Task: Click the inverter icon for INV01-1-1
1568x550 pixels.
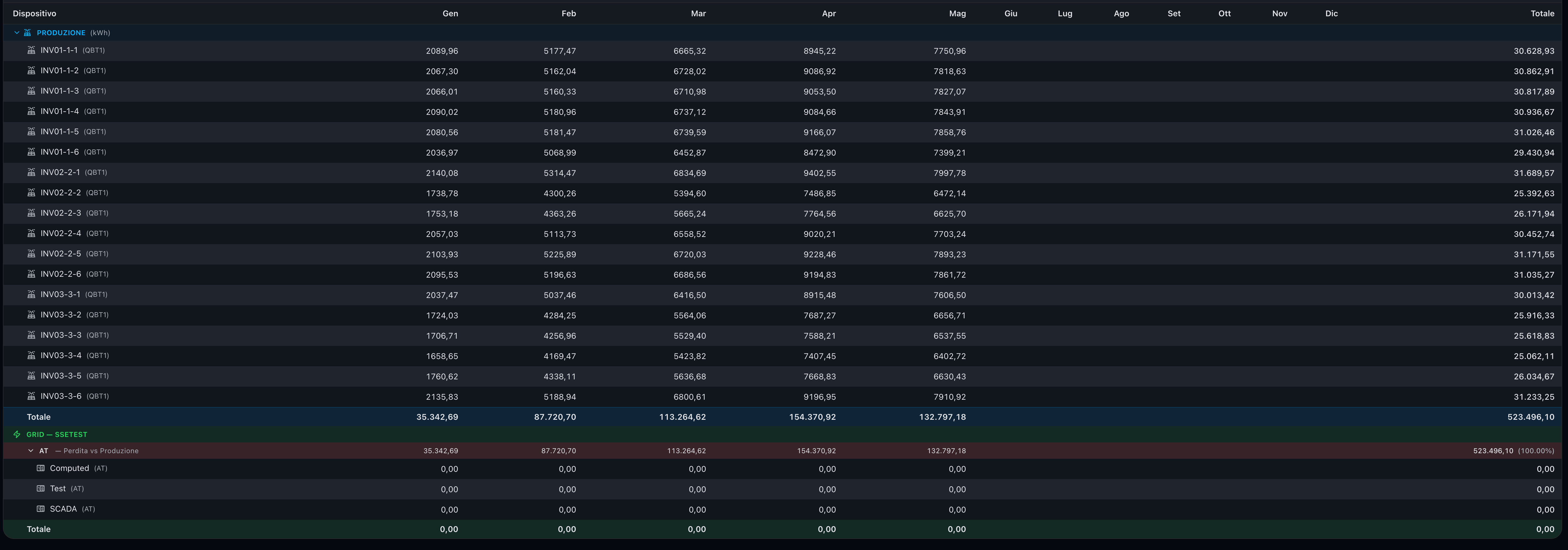Action: pos(31,51)
